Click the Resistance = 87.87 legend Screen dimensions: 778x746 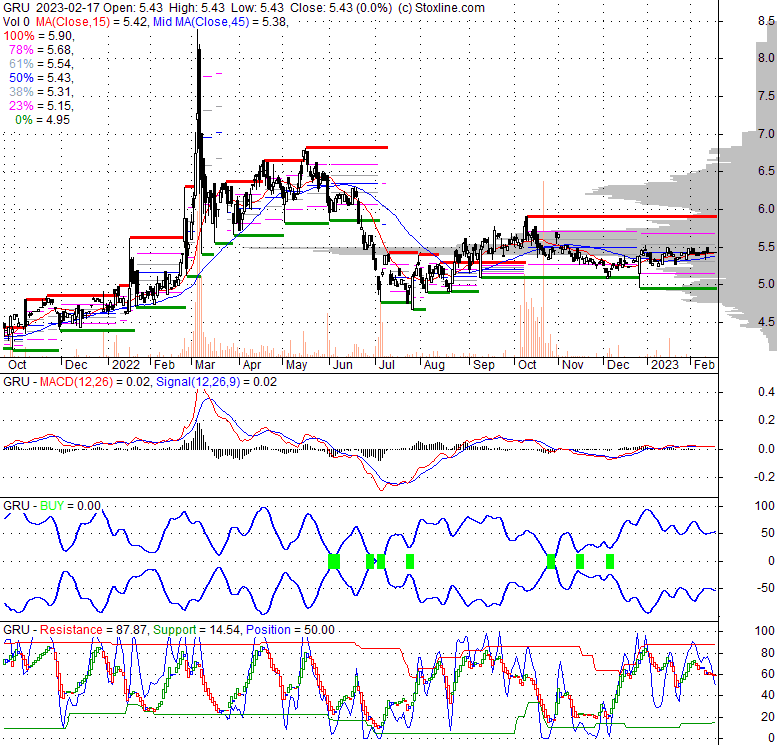93,629
